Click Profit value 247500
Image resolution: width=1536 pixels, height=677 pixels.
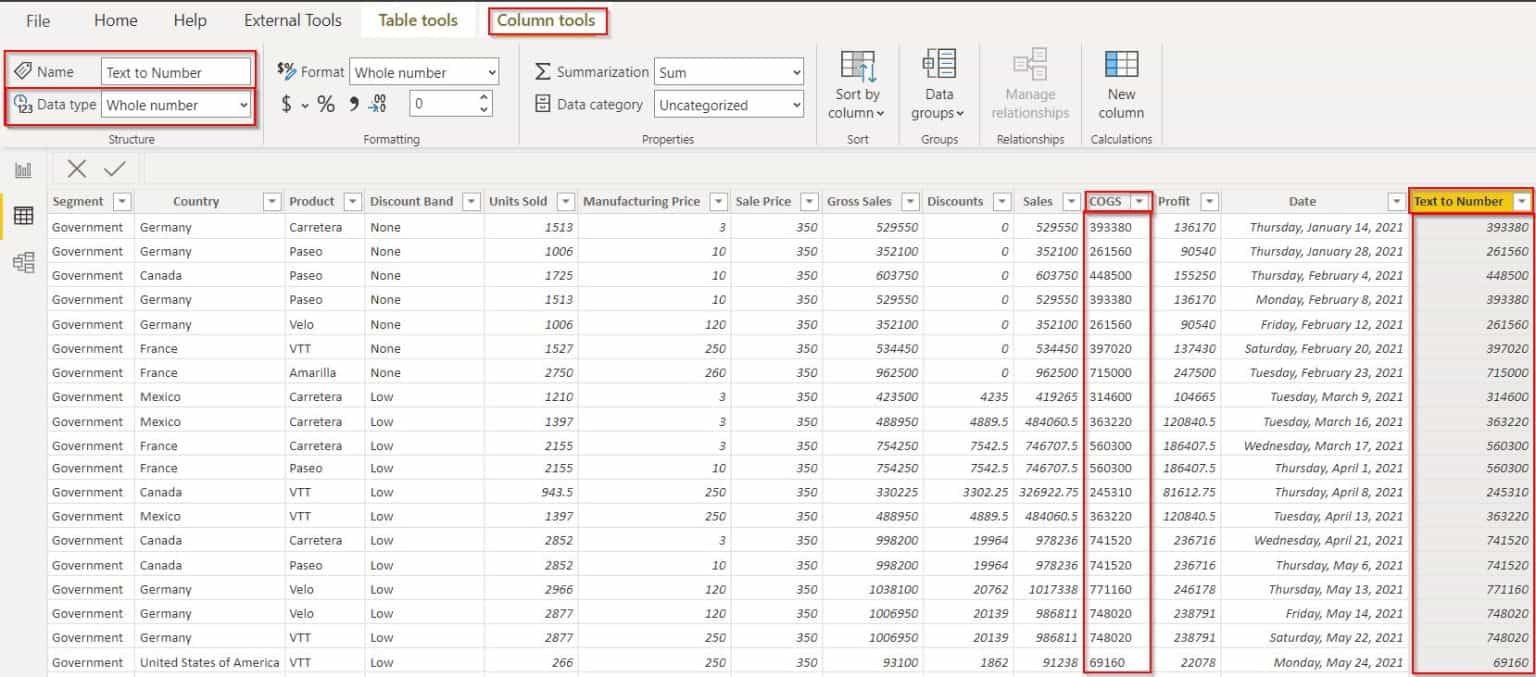[x=1195, y=372]
